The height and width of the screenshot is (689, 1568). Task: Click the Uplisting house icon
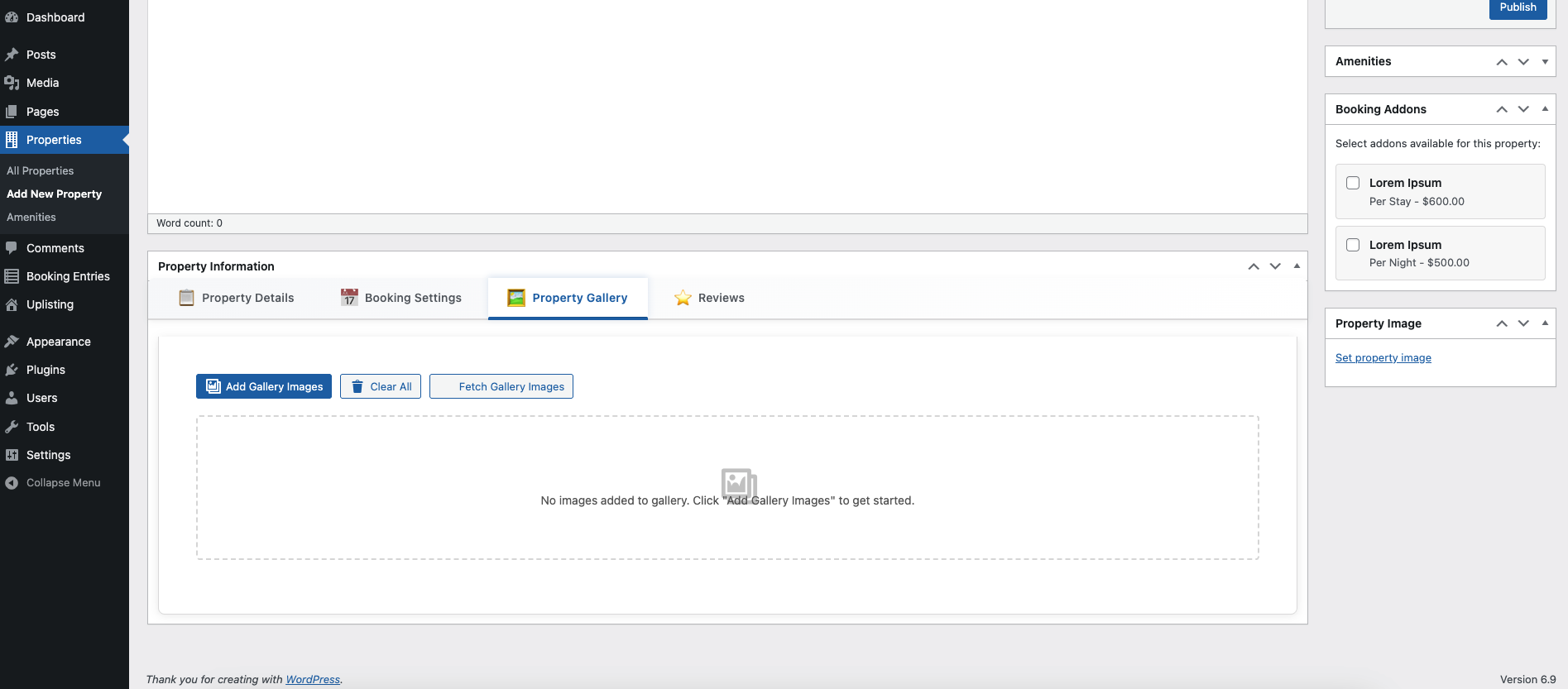pos(12,304)
